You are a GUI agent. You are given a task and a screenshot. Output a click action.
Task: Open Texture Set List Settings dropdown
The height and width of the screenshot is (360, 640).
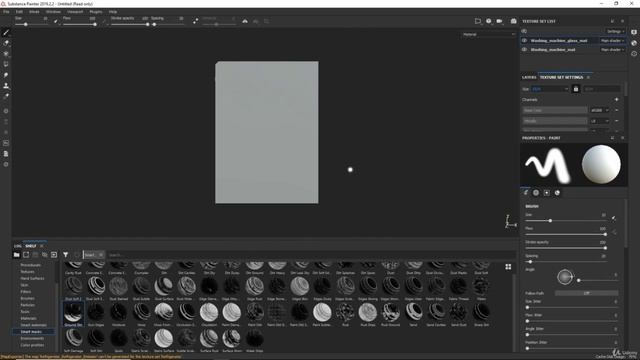point(615,31)
